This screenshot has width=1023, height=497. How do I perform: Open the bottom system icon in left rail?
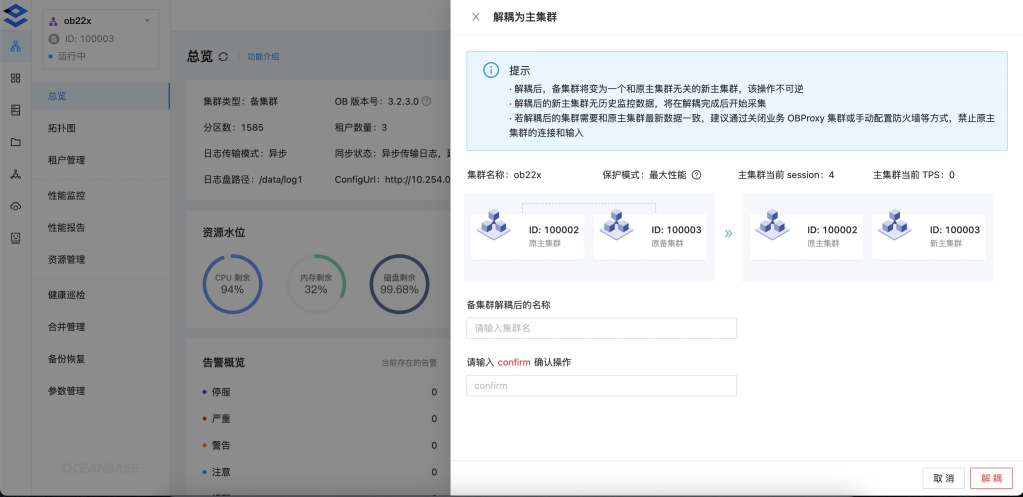pyautogui.click(x=16, y=238)
